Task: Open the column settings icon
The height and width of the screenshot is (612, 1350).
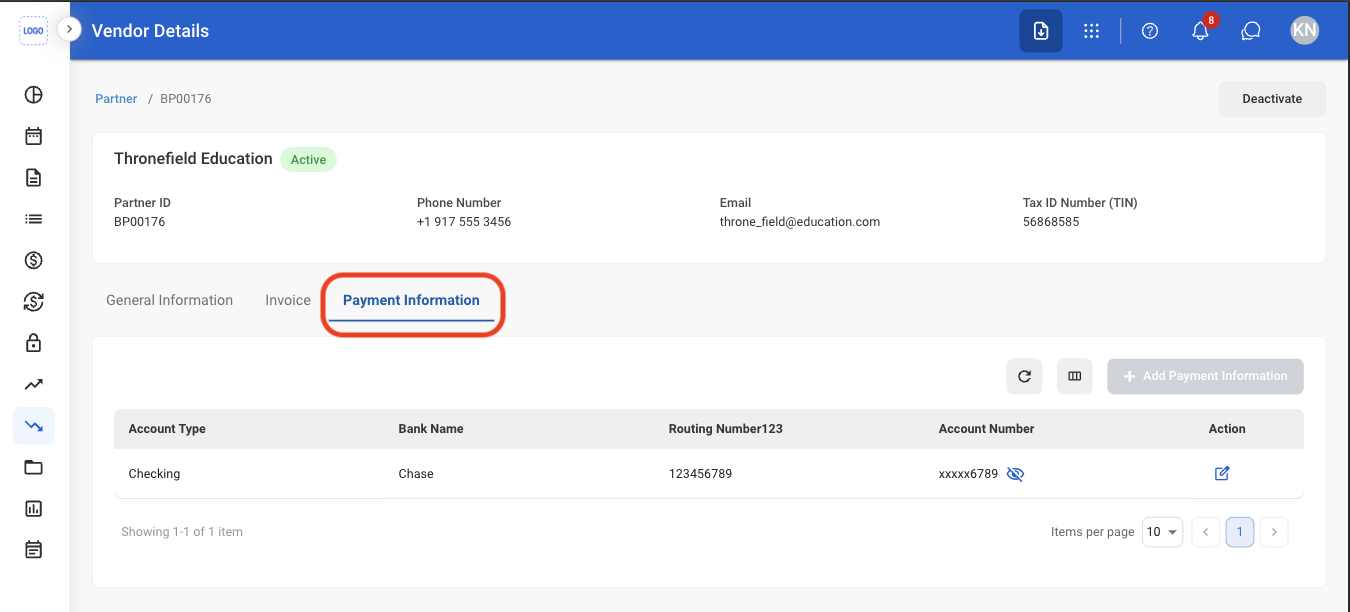Action: tap(1075, 376)
